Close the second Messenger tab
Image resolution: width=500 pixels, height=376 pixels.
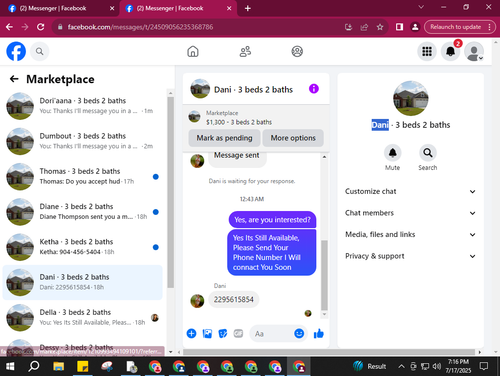(x=229, y=8)
